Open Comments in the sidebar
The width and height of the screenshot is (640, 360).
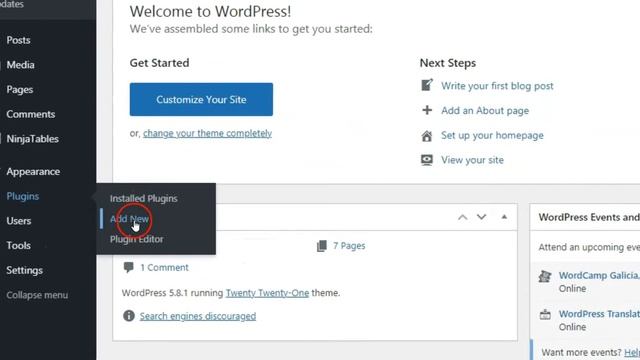(x=31, y=114)
